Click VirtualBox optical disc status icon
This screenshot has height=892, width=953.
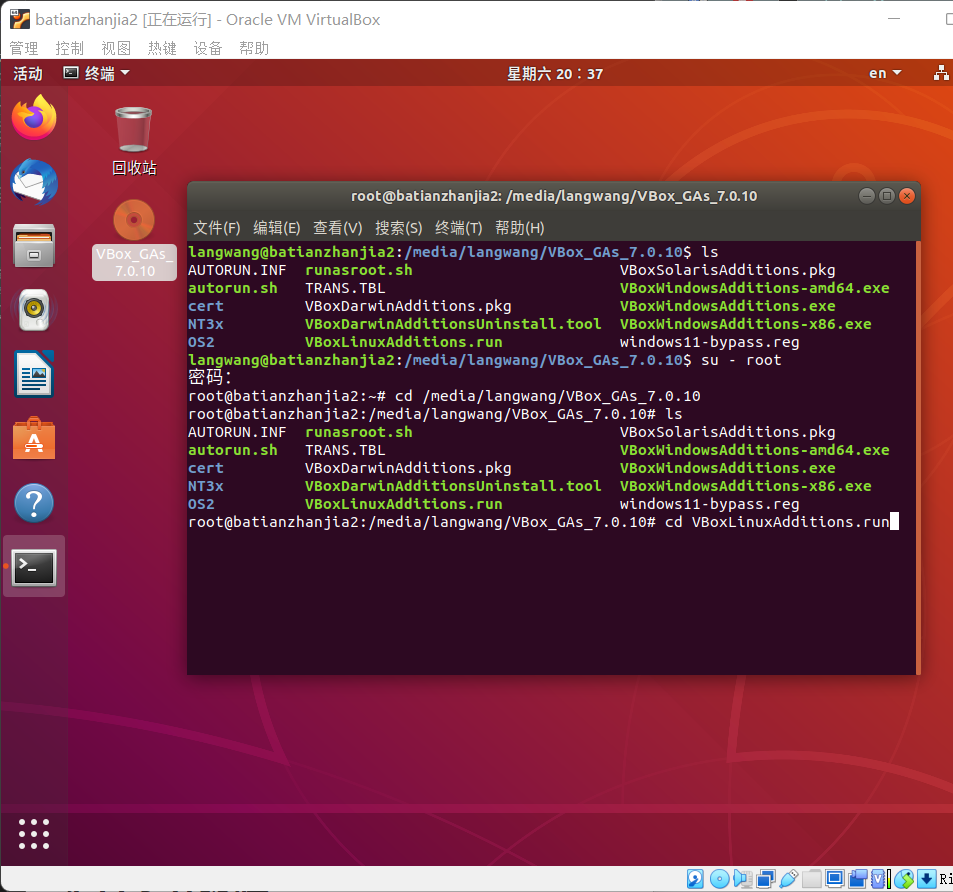click(720, 879)
